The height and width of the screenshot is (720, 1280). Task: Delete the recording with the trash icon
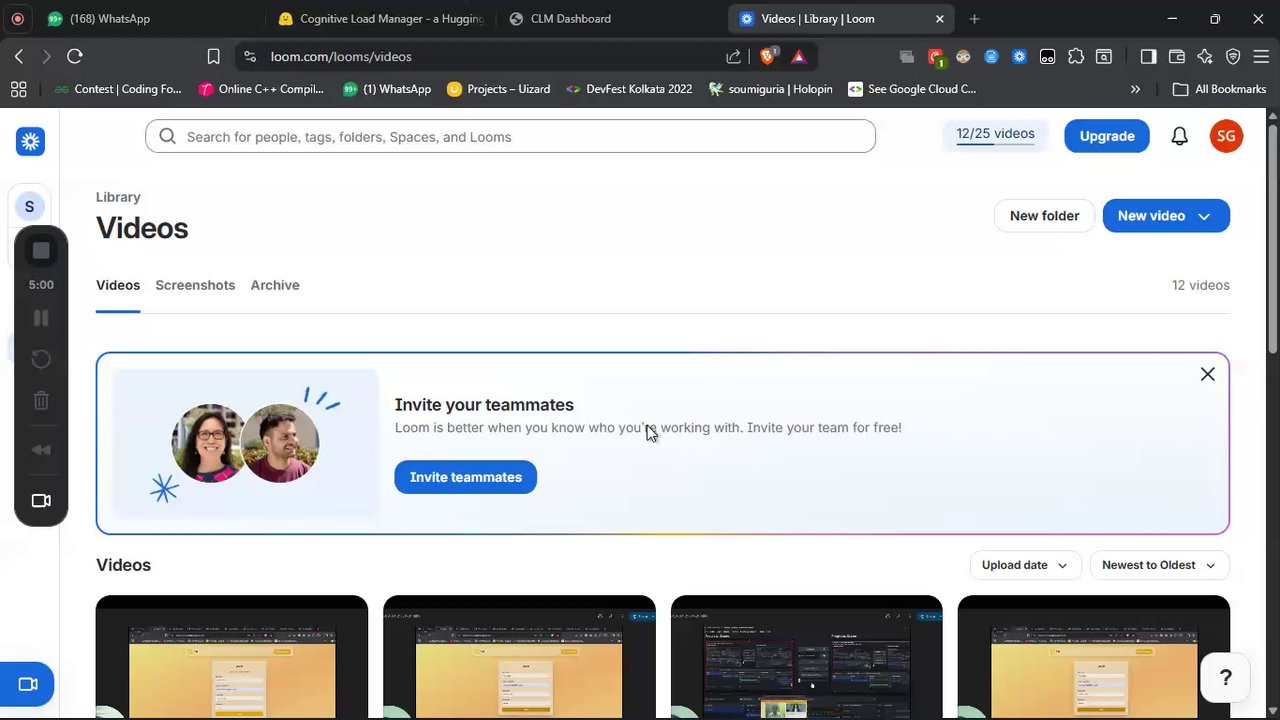click(x=41, y=401)
